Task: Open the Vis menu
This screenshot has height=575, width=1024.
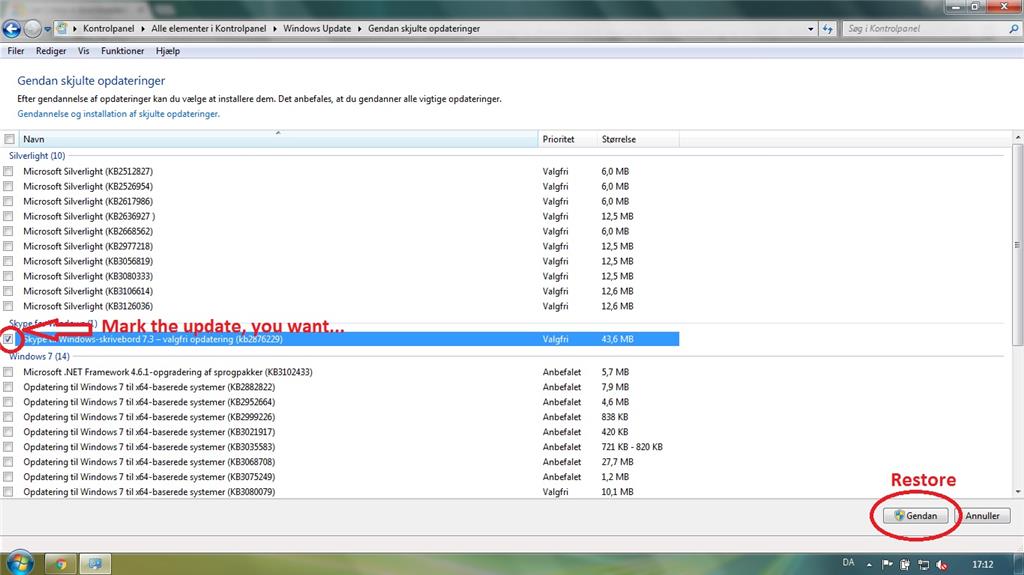Action: coord(84,51)
